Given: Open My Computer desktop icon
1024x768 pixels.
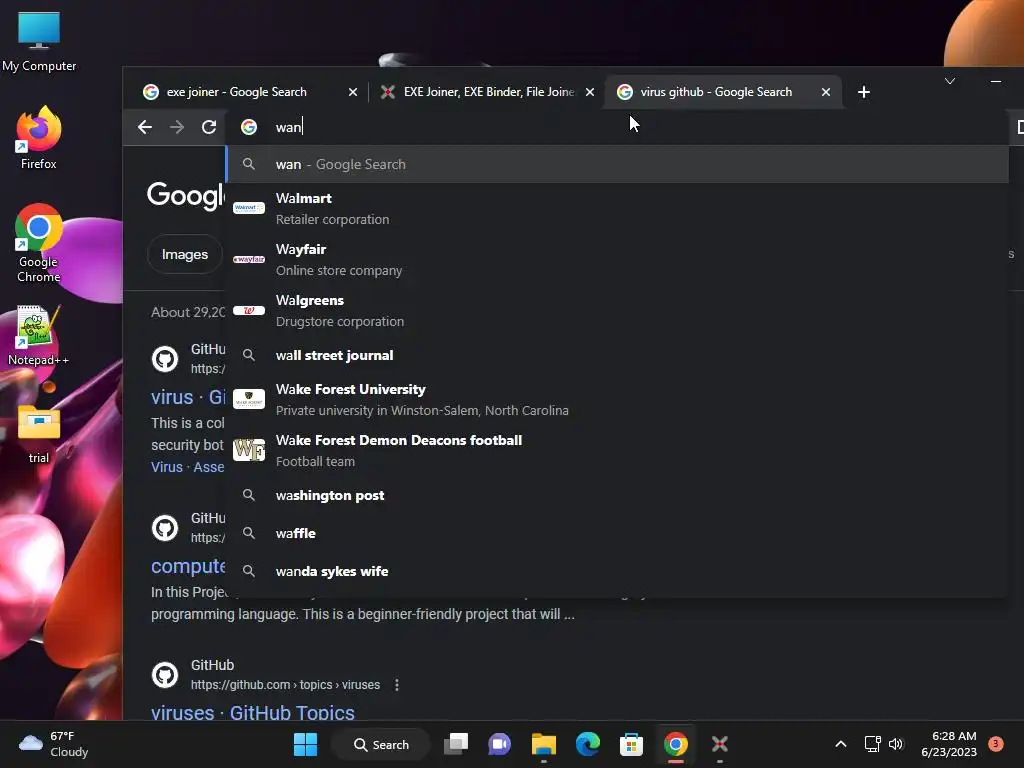Looking at the screenshot, I should [x=39, y=41].
